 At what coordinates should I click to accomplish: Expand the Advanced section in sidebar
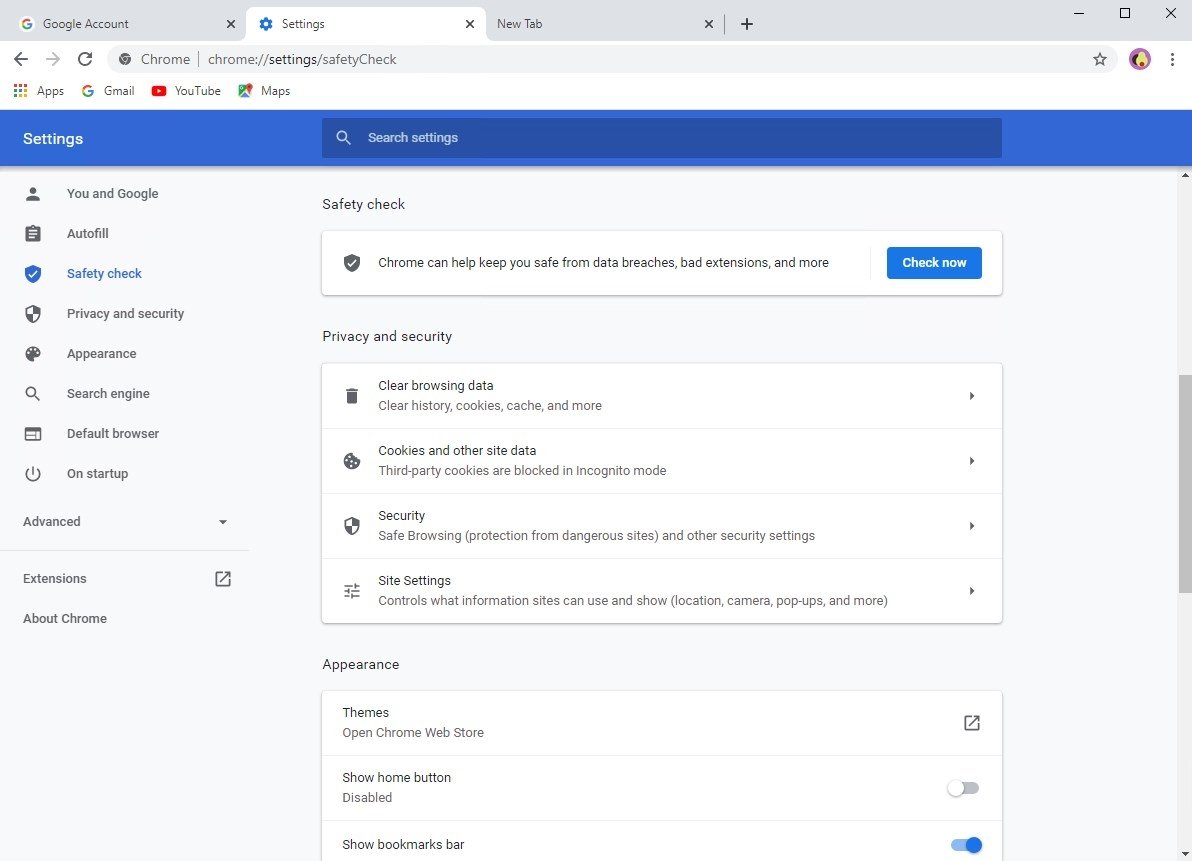pyautogui.click(x=125, y=521)
